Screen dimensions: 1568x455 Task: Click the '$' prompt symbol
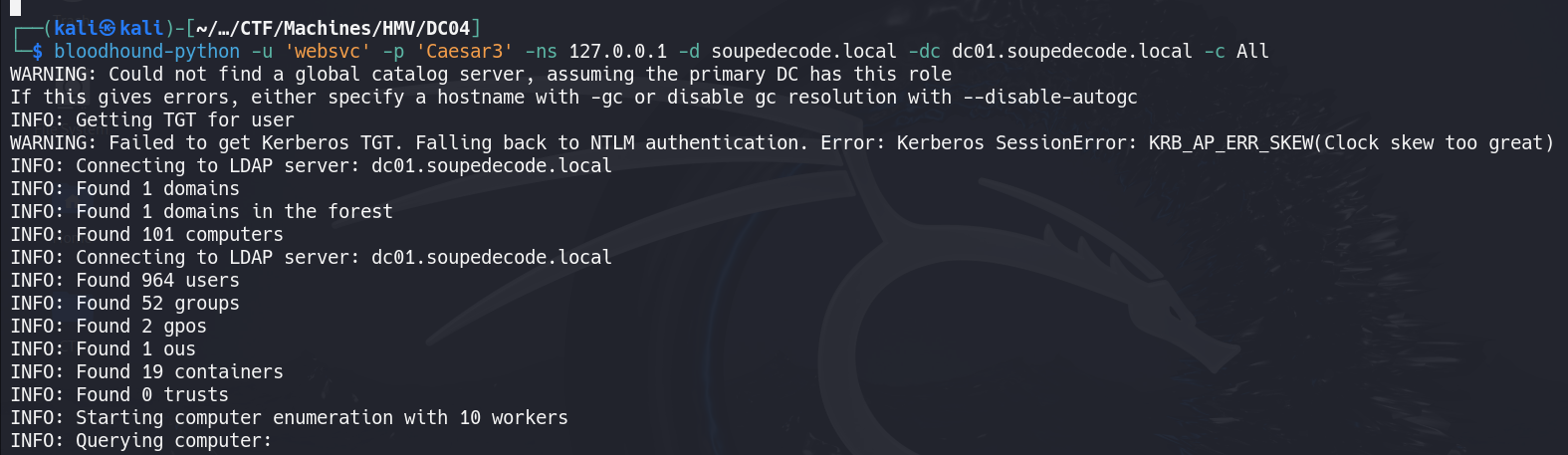click(x=37, y=51)
